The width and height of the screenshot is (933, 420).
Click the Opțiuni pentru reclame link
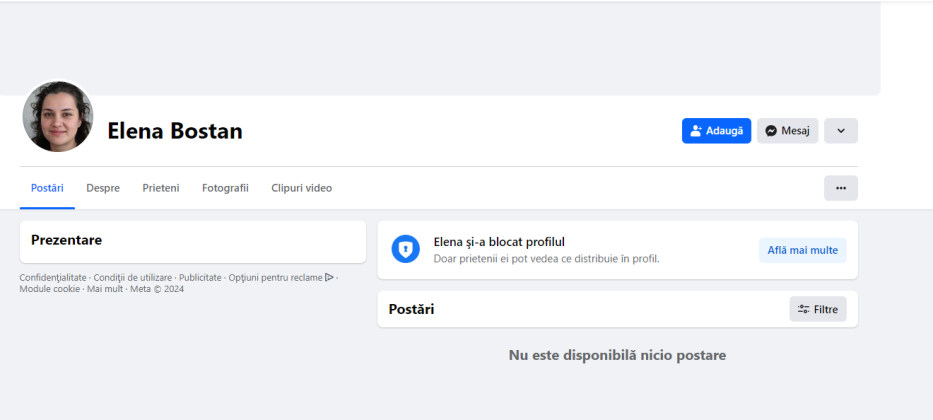pos(274,277)
